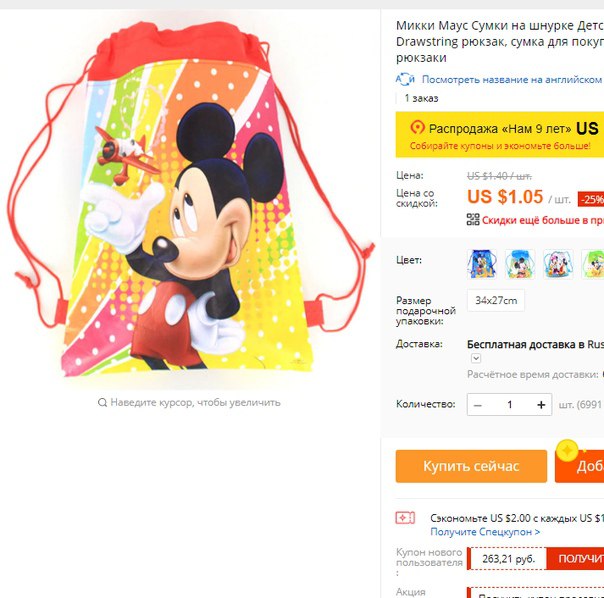
Task: Open the Посмотреть название на английском link
Action: pos(512,79)
